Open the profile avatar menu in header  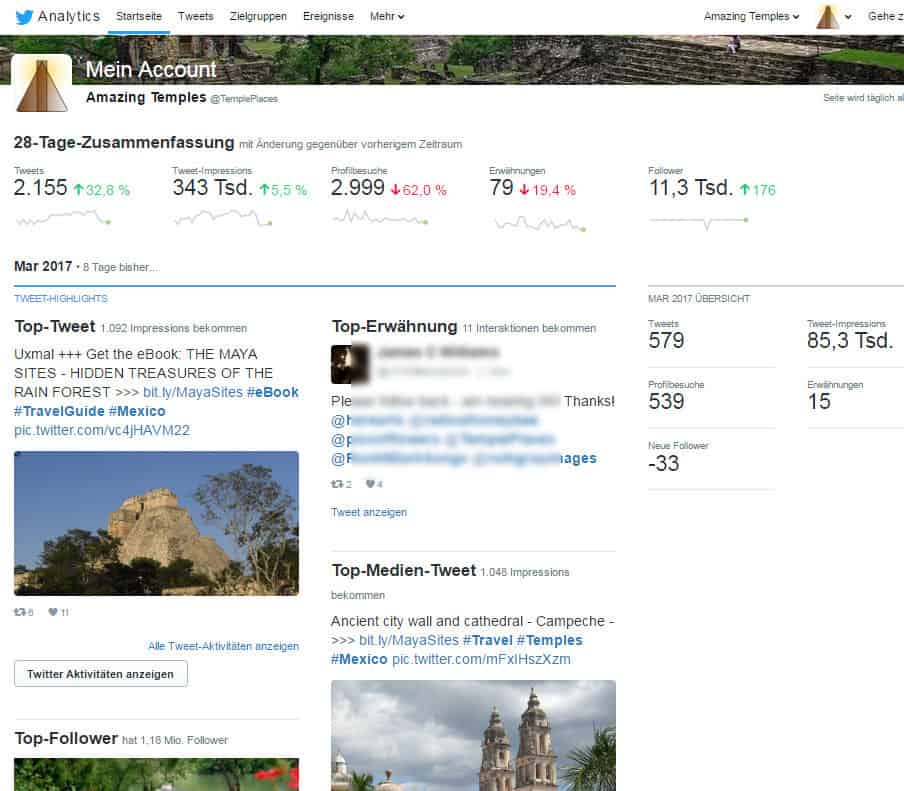click(834, 17)
